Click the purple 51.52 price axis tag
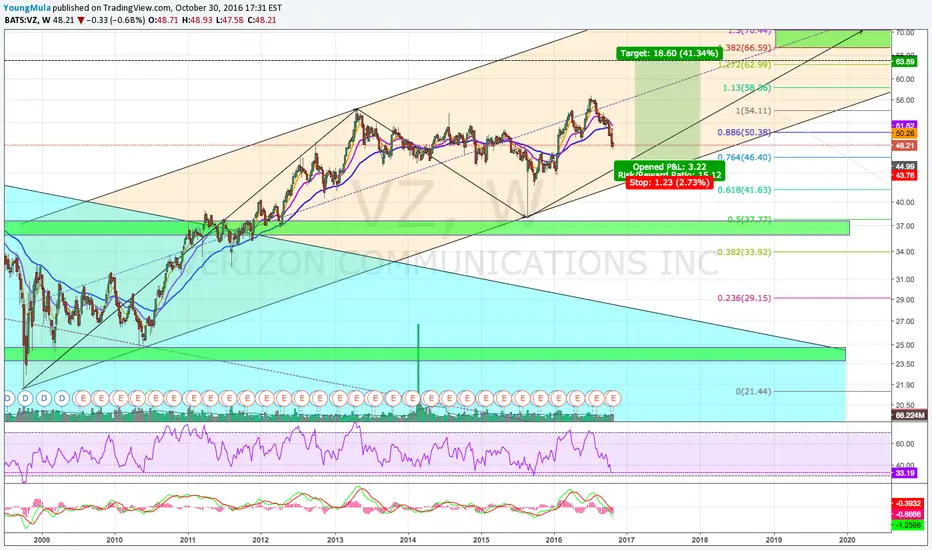This screenshot has height=550, width=932. click(905, 125)
